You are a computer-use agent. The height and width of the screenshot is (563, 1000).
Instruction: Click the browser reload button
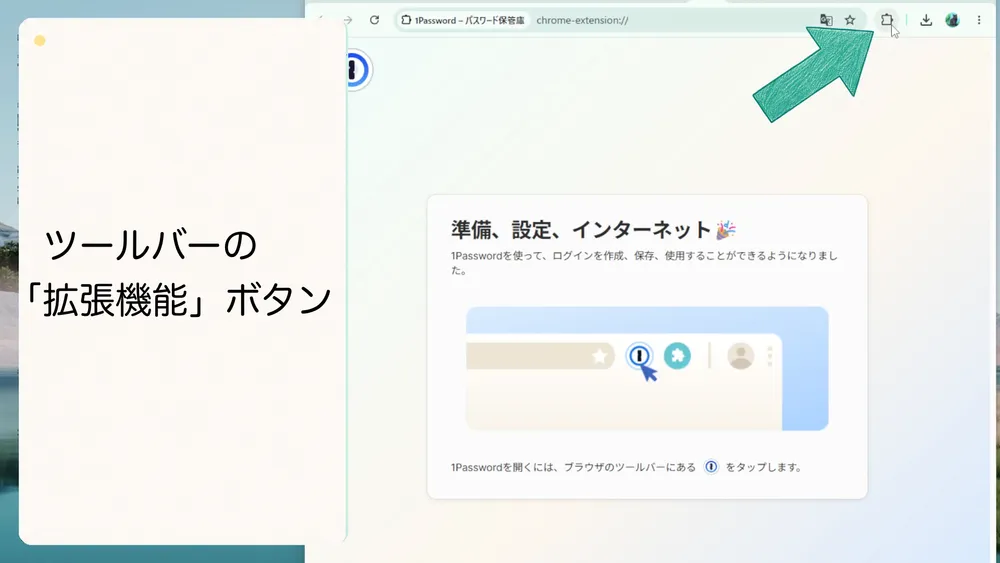(x=374, y=20)
